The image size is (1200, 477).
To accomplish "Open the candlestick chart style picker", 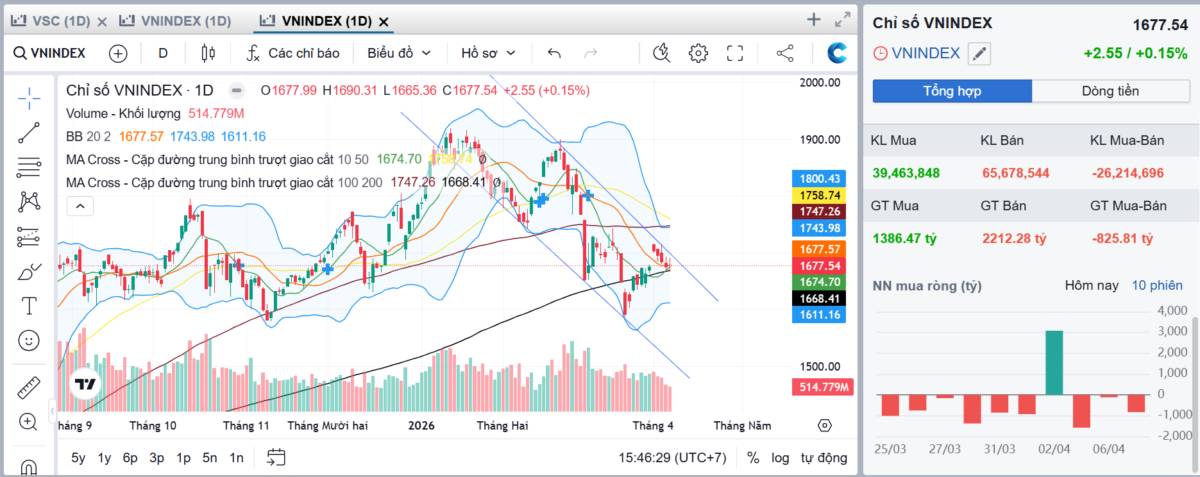I will (x=208, y=53).
